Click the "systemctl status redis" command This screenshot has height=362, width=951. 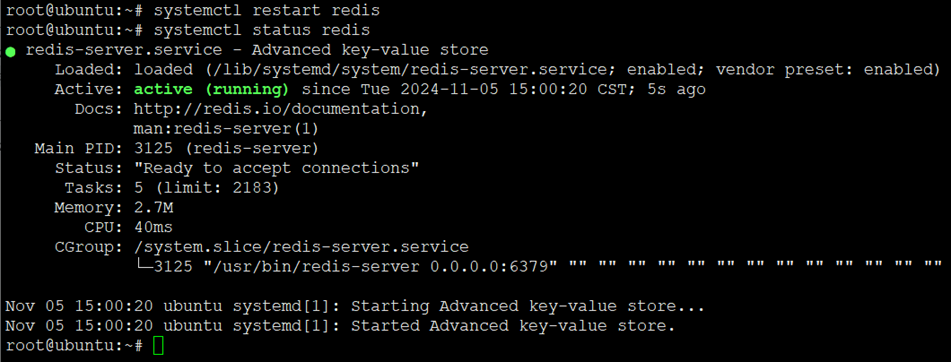pyautogui.click(x=263, y=30)
